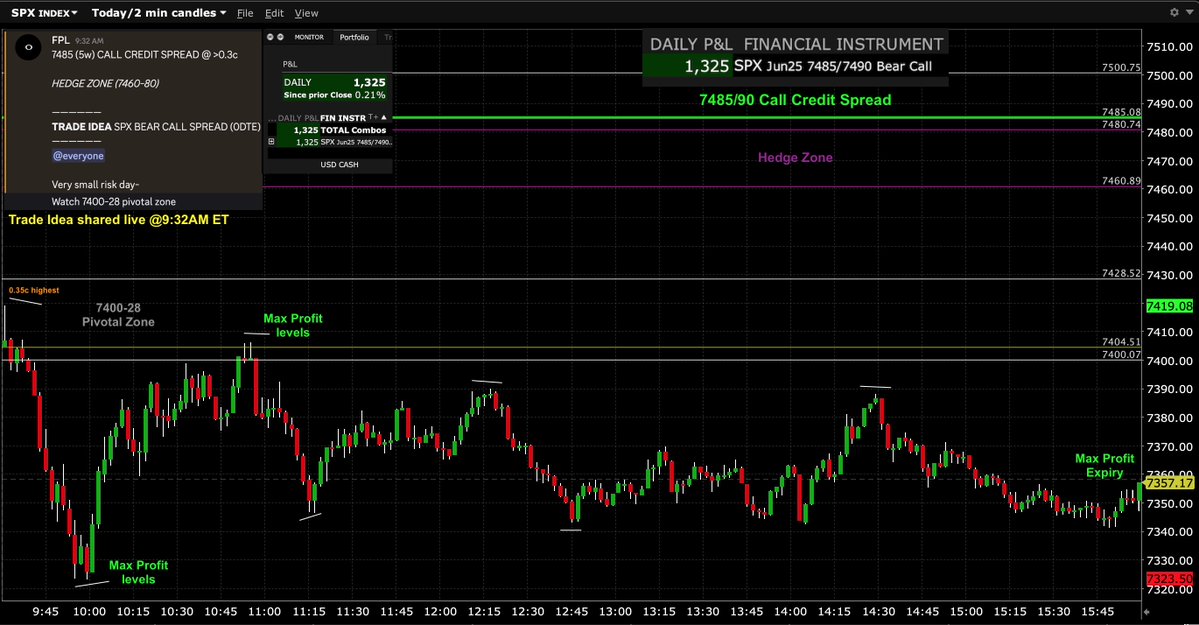Open chart settings gear icon

coord(1174,12)
